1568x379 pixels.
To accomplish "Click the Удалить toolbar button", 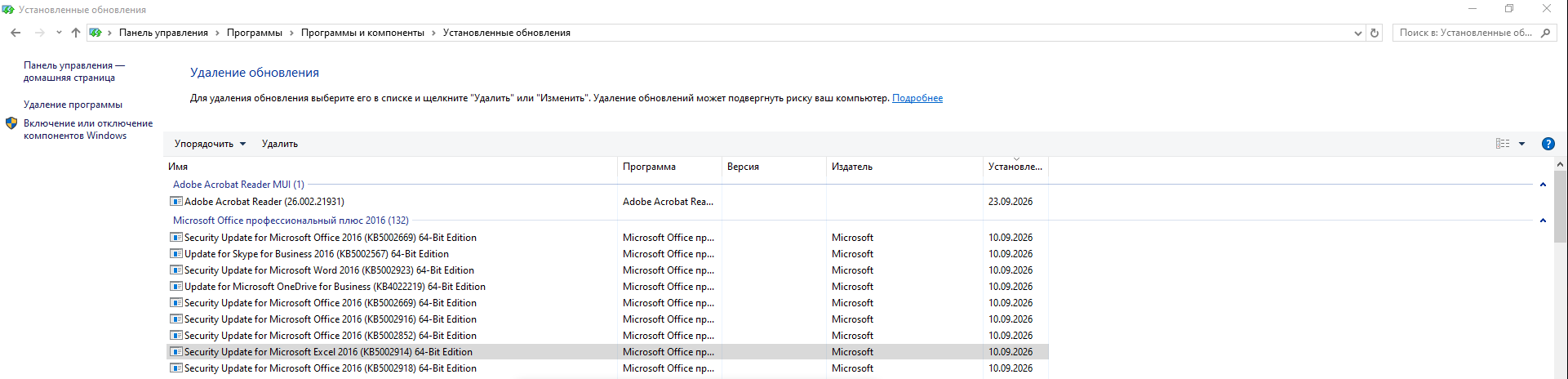I will pos(280,144).
